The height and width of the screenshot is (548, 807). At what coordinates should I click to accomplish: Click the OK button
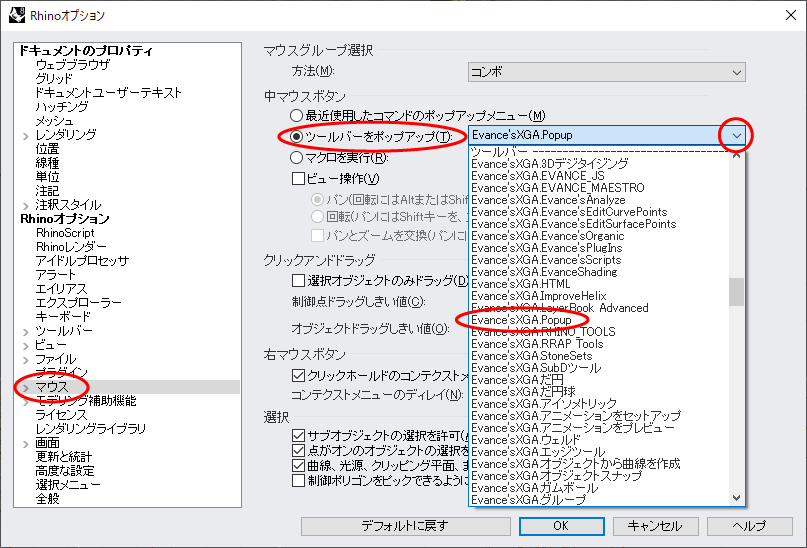pos(560,526)
